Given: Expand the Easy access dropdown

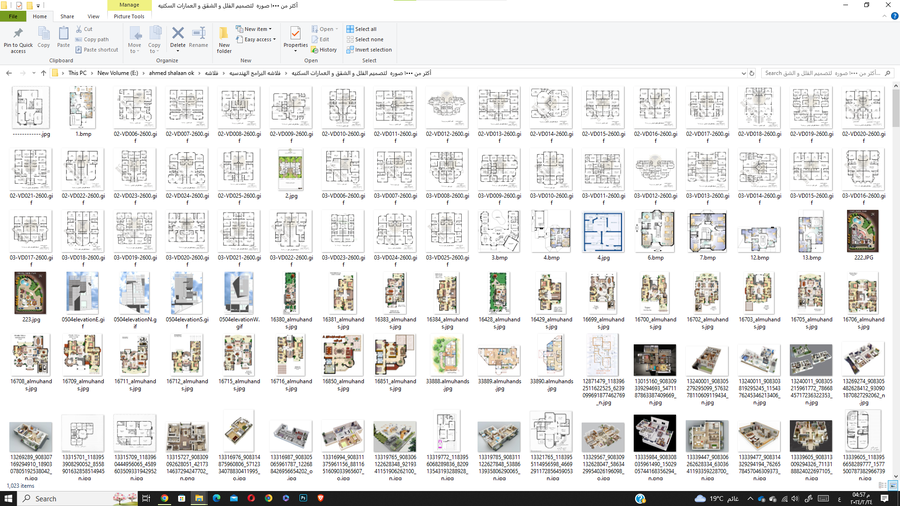Looking at the screenshot, I should 258,39.
